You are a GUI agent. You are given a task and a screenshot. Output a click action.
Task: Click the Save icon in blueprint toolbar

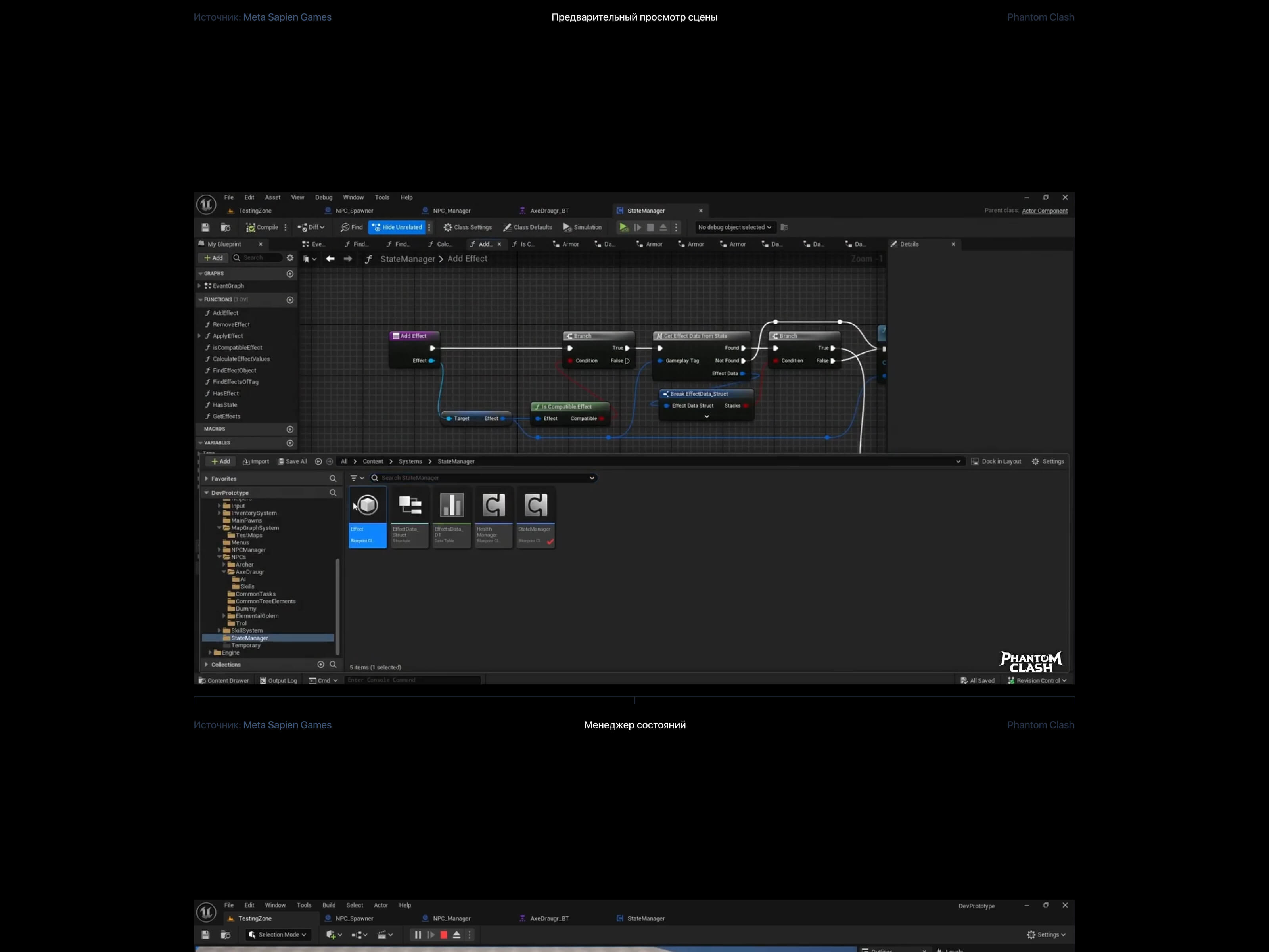pos(205,227)
